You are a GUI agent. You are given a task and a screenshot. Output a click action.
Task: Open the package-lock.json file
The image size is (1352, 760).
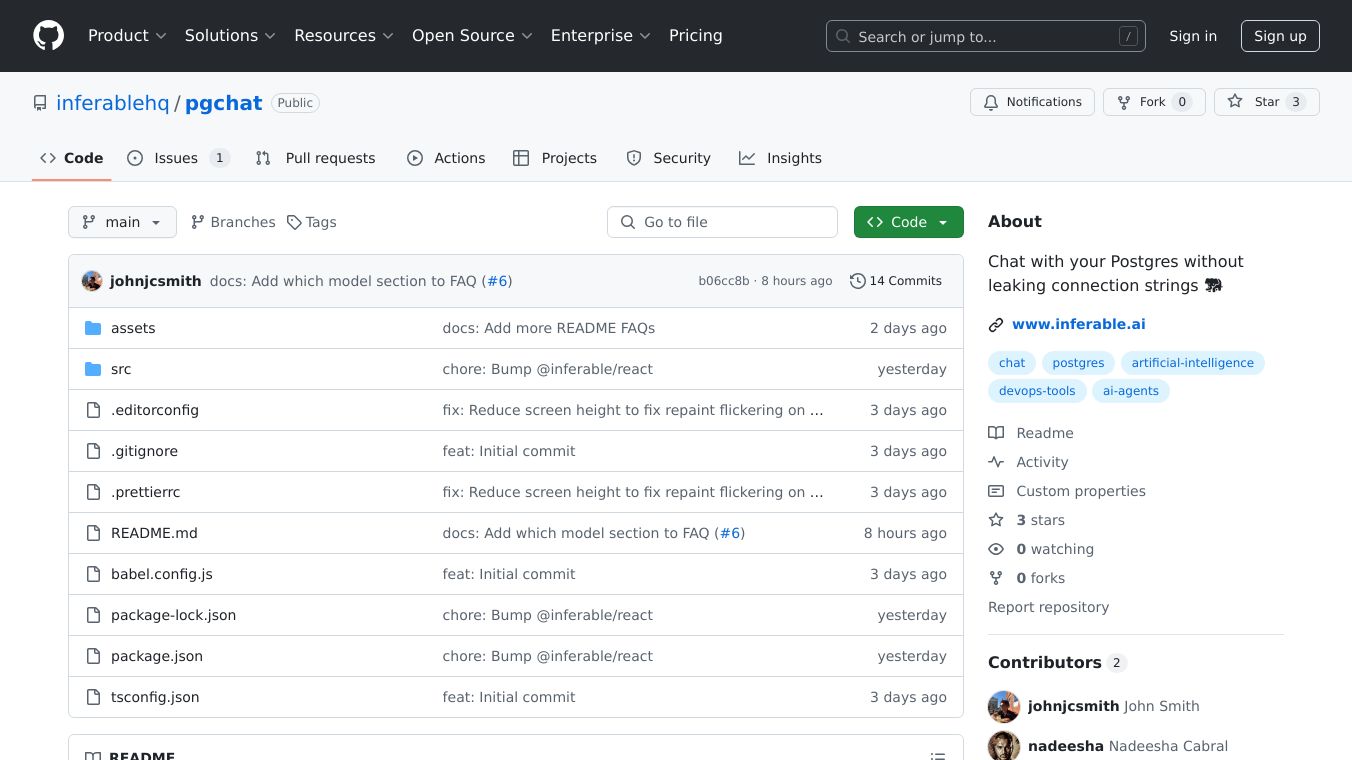tap(173, 615)
